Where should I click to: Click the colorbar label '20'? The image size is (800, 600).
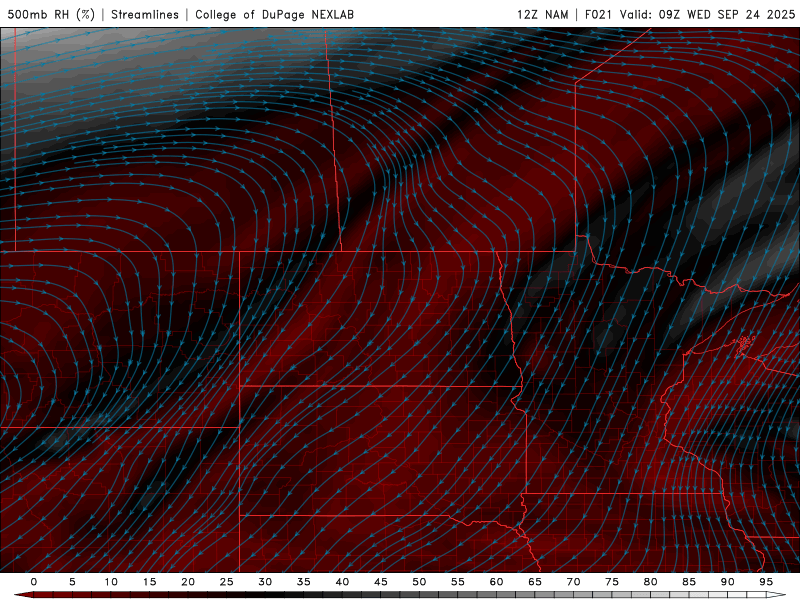[188, 582]
